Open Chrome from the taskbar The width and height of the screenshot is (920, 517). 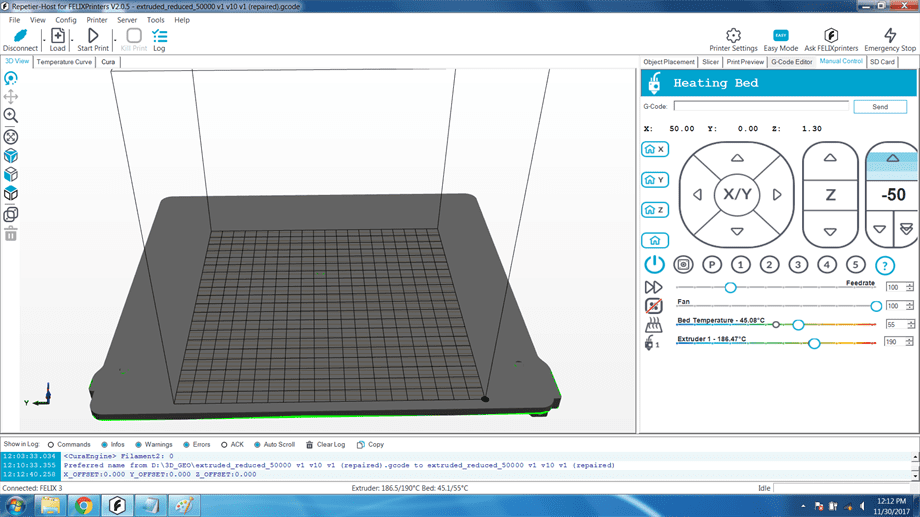click(x=84, y=505)
